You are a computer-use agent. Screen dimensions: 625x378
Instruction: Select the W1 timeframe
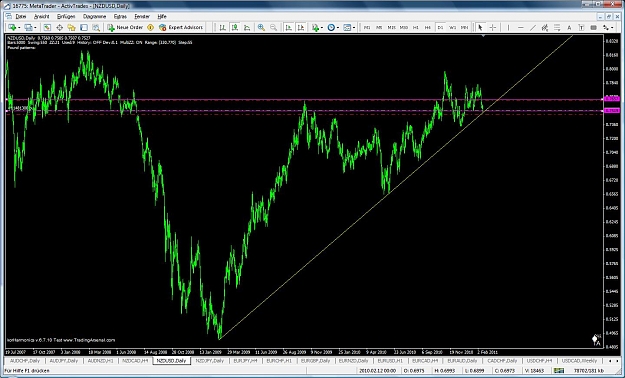[x=452, y=28]
